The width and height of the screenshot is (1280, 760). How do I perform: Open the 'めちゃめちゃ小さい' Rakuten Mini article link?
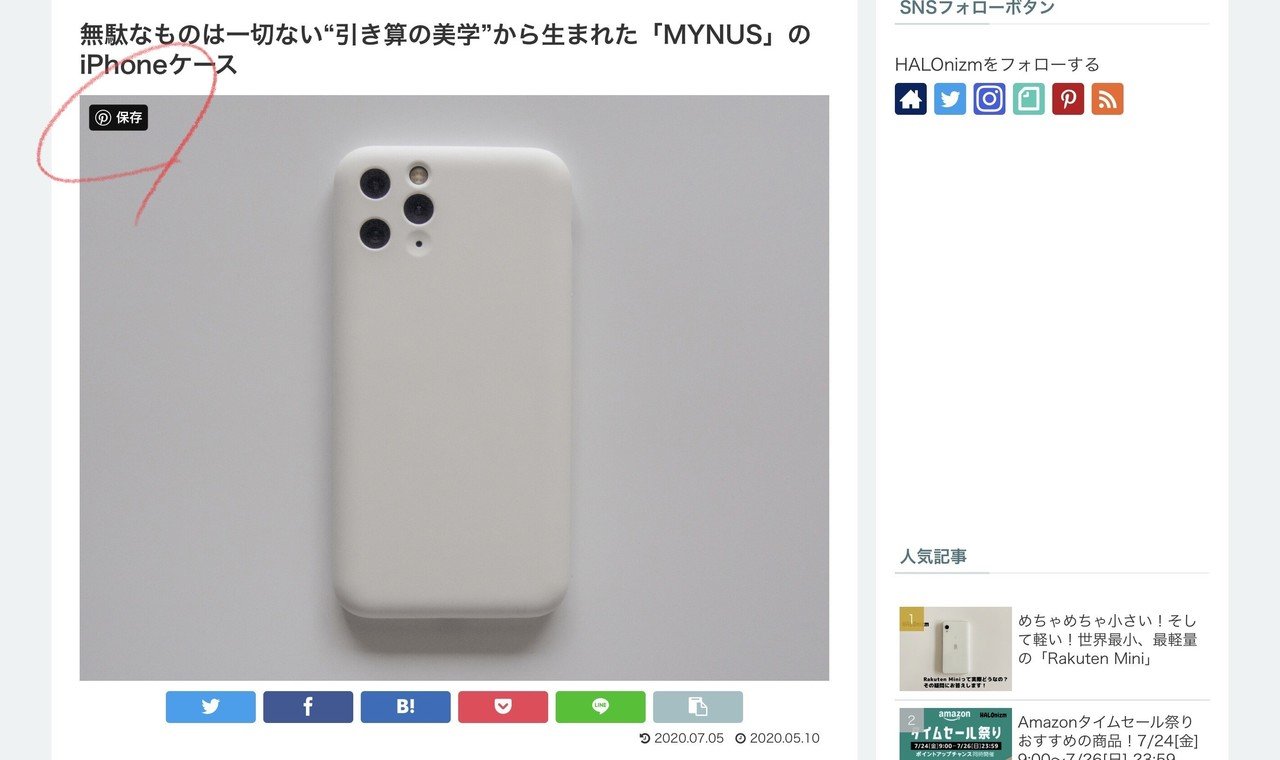(x=1108, y=640)
